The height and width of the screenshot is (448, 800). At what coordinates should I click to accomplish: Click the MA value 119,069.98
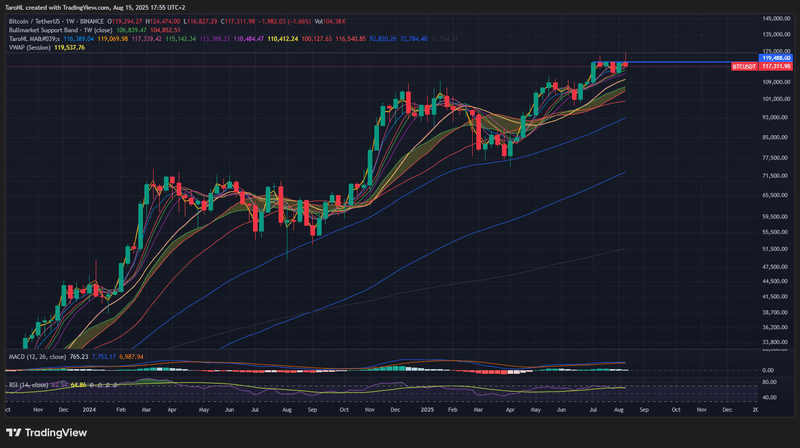113,39
